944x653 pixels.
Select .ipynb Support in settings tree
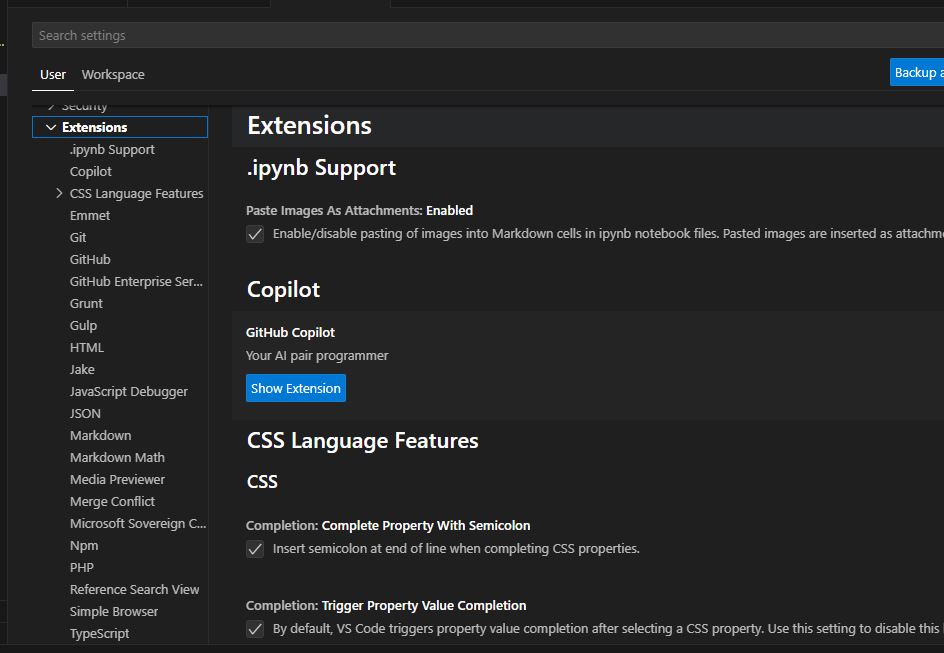pyautogui.click(x=112, y=149)
